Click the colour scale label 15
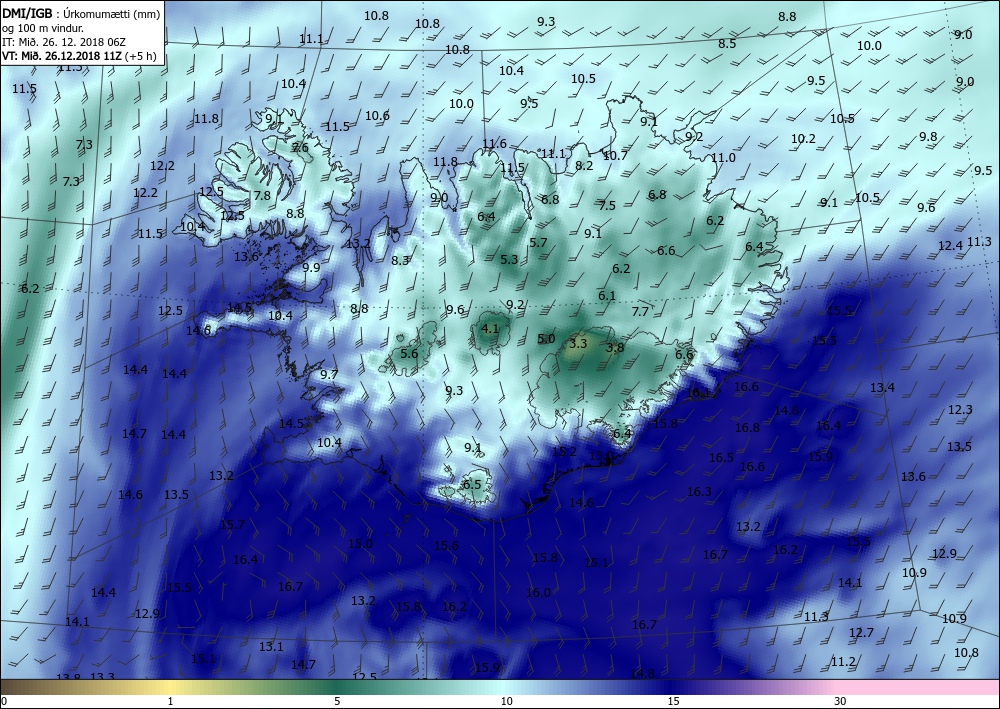 click(673, 701)
